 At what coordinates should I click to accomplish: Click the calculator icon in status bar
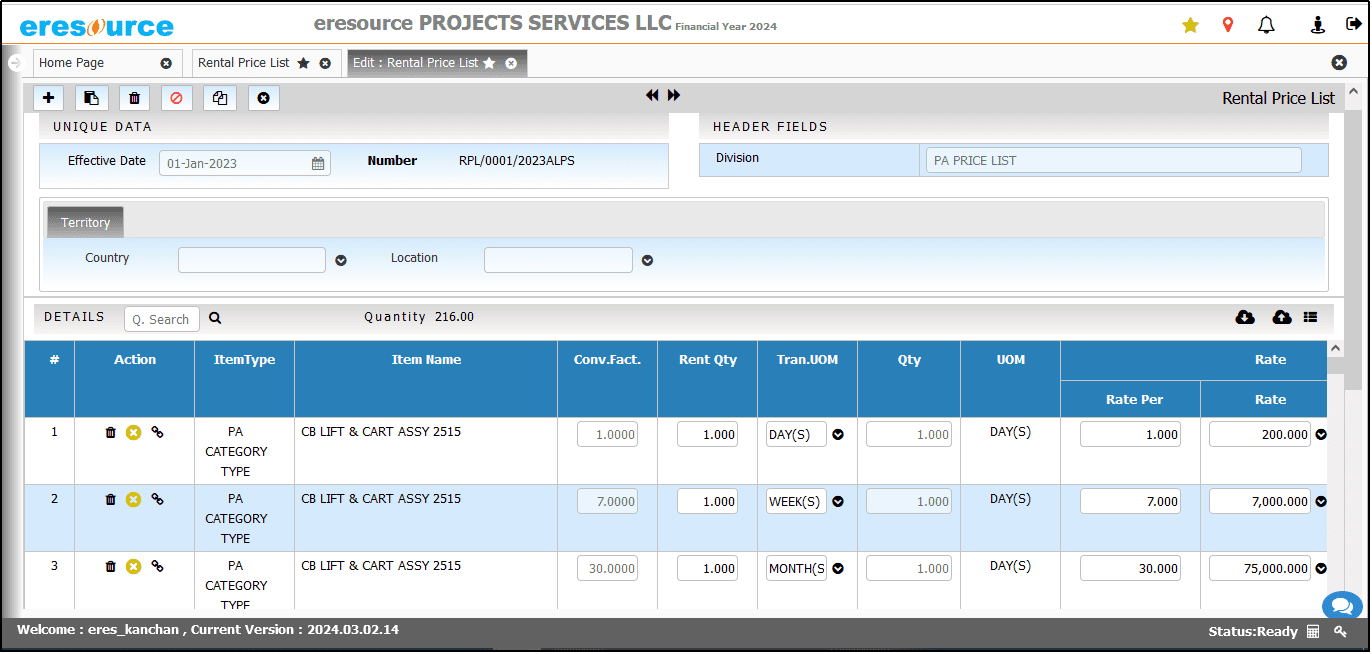tap(1313, 631)
